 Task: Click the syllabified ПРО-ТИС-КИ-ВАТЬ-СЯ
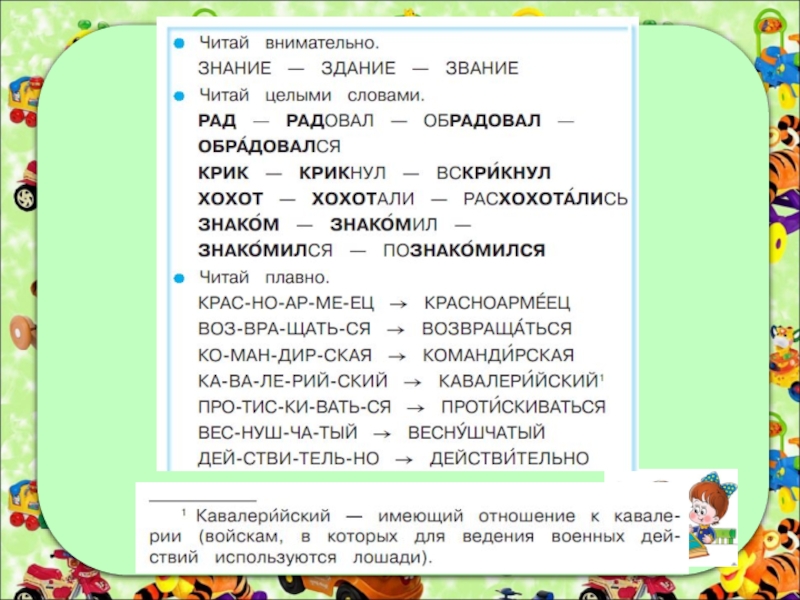pos(294,407)
